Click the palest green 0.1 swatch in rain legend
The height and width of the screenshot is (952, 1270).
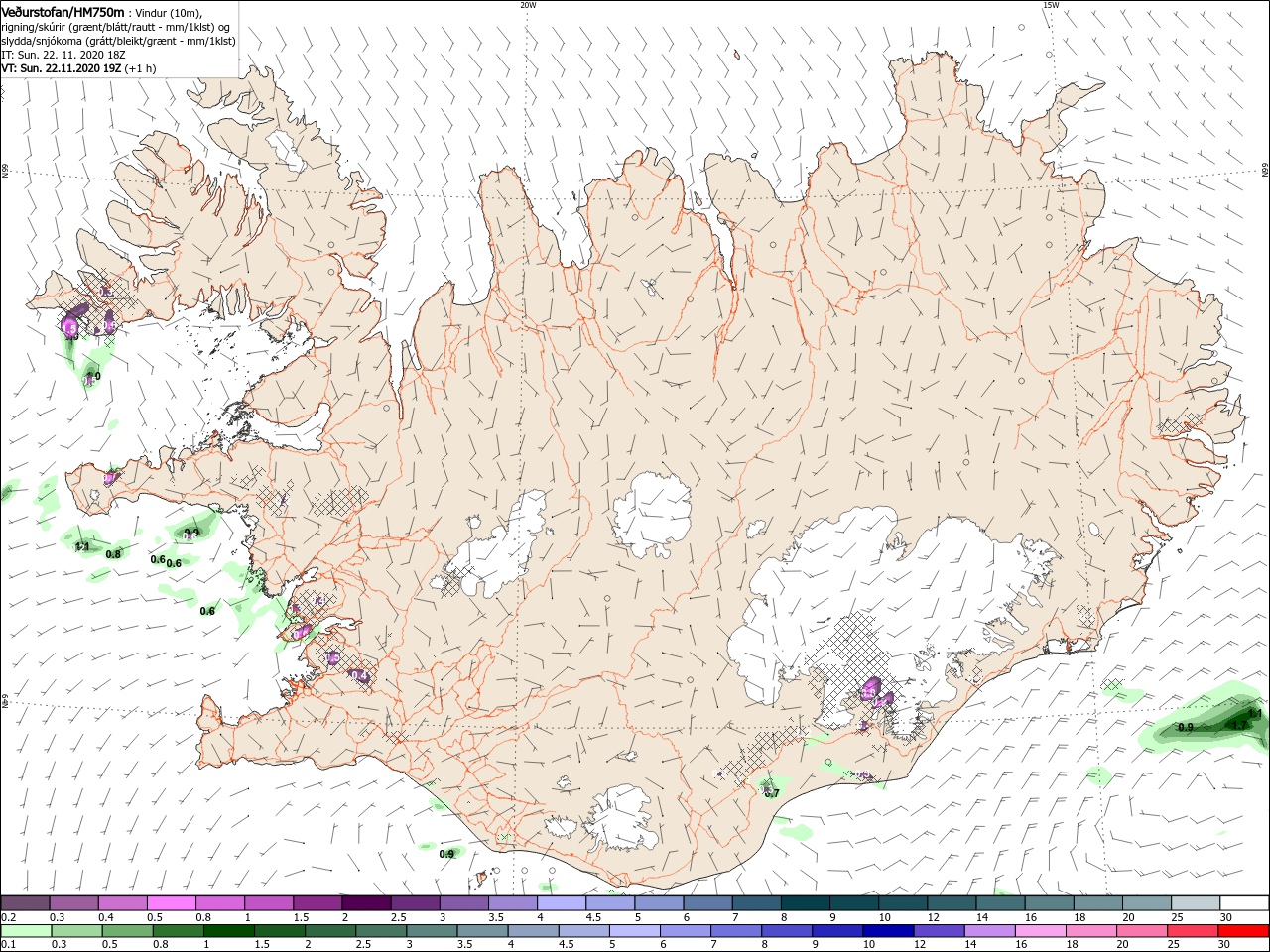click(26, 931)
